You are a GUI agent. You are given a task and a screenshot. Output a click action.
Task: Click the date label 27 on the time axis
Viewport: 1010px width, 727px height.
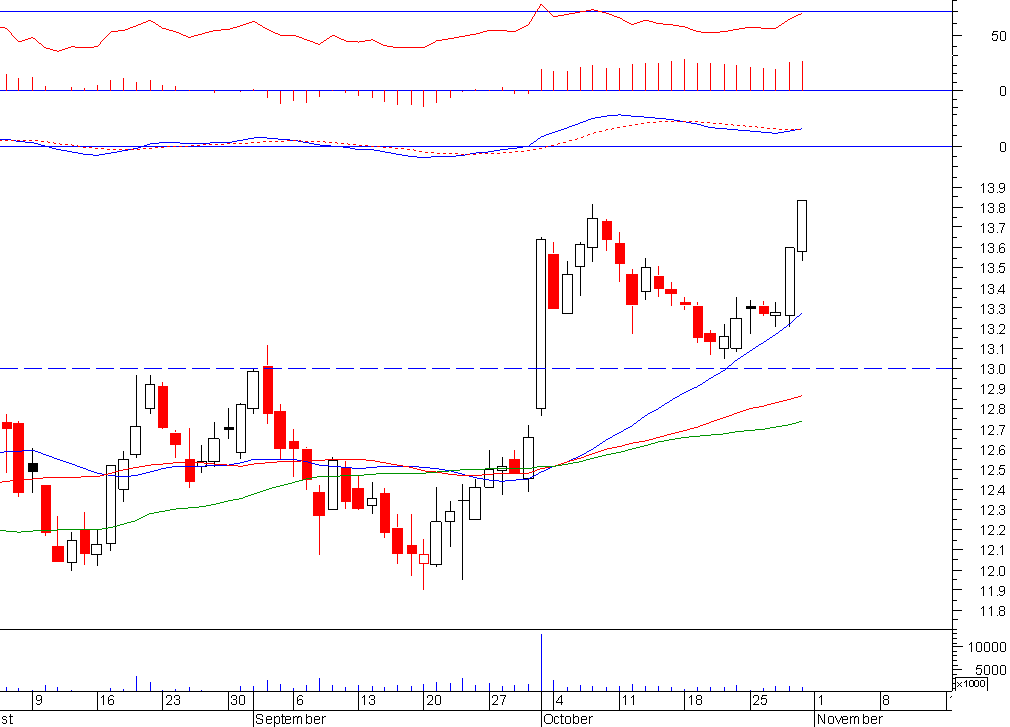[499, 700]
